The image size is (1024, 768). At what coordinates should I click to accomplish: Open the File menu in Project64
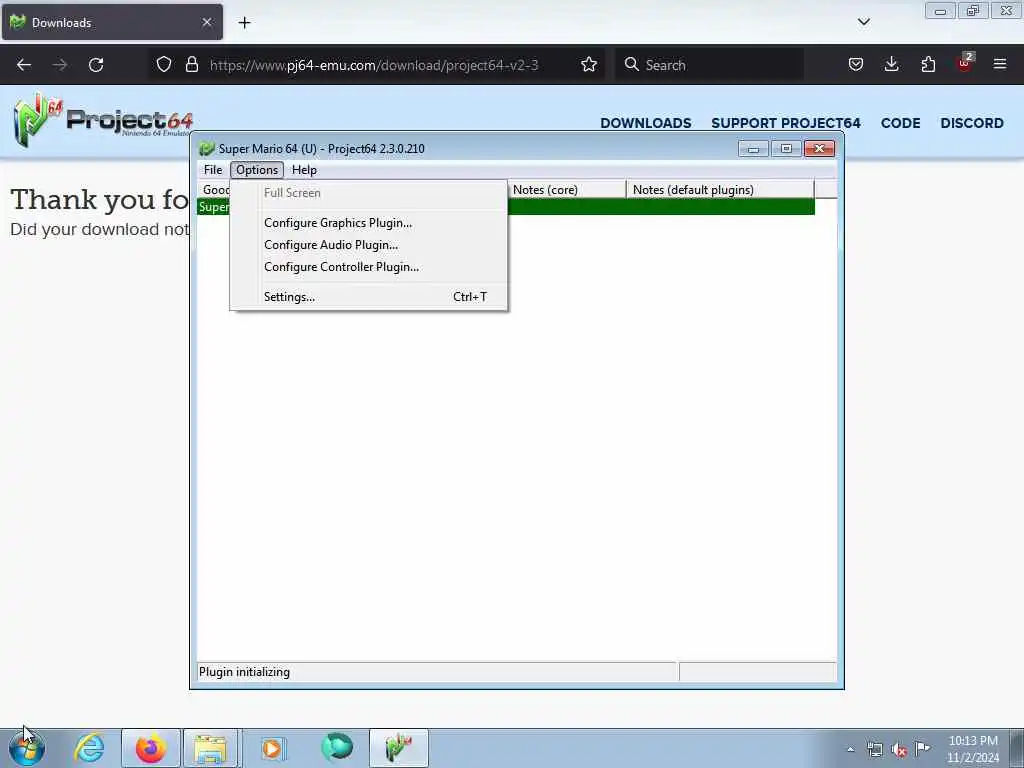coord(213,170)
